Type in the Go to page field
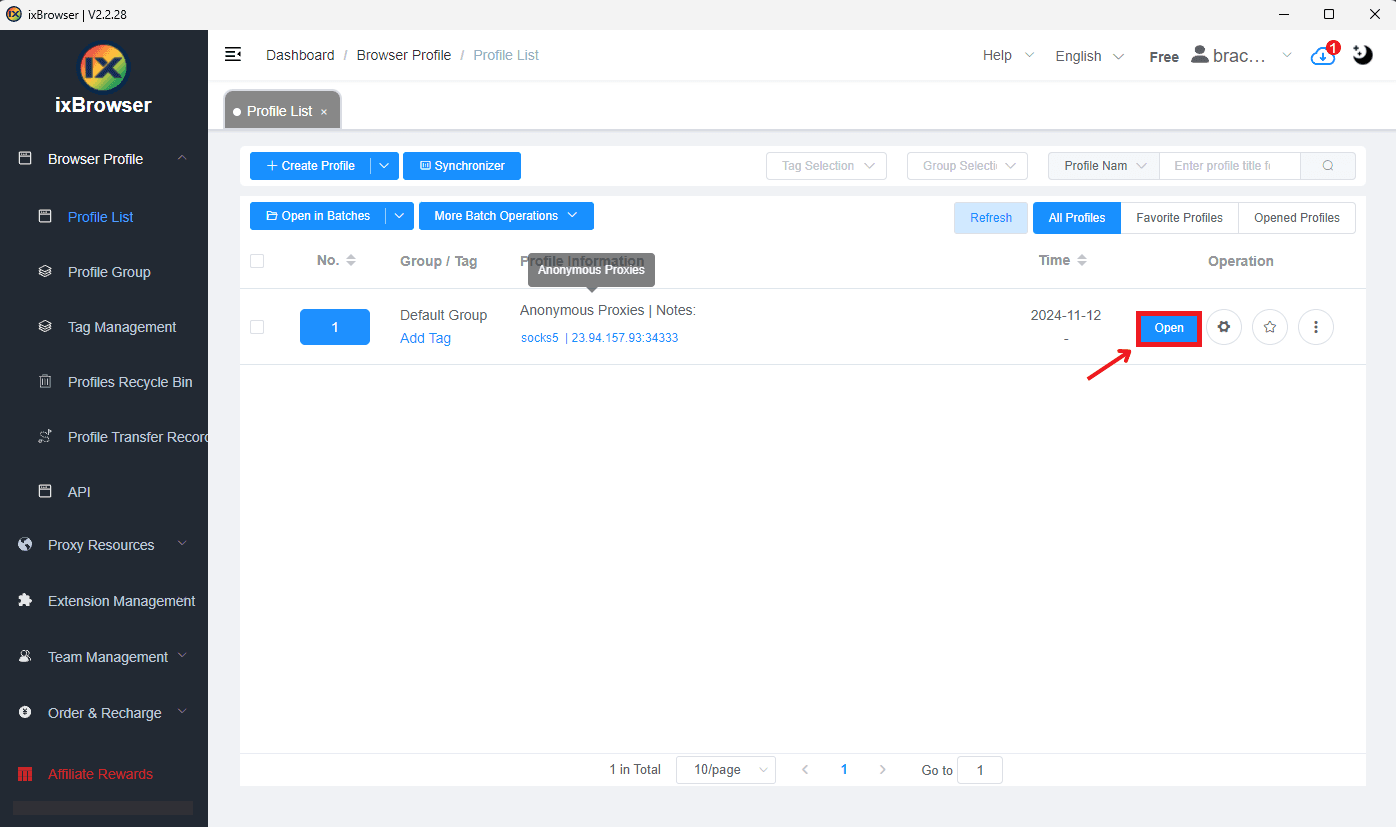This screenshot has width=1396, height=827. (980, 769)
